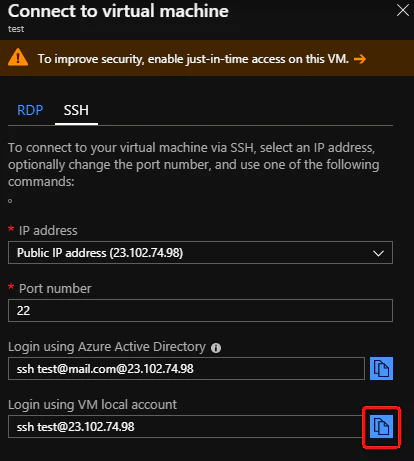Select the SSH tab
This screenshot has height=461, width=414.
click(x=76, y=110)
